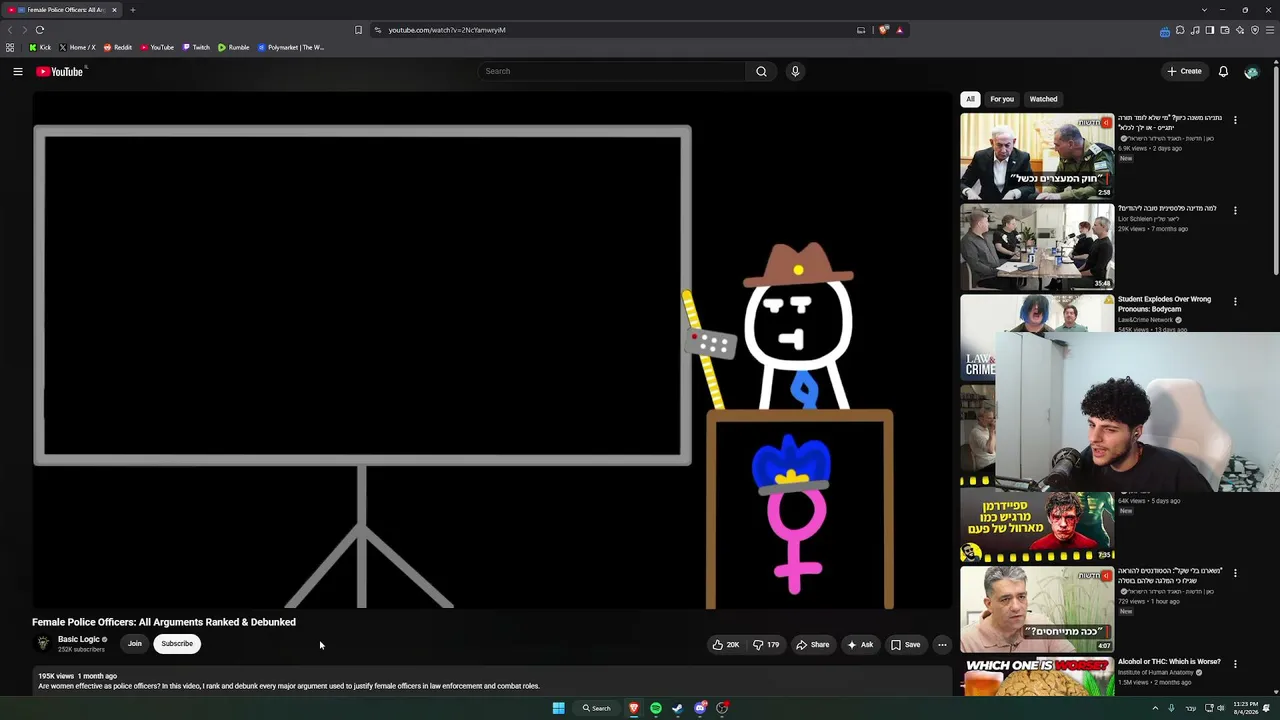This screenshot has height=720, width=1280.
Task: Switch to the Female Police Officers tab
Action: click(63, 10)
